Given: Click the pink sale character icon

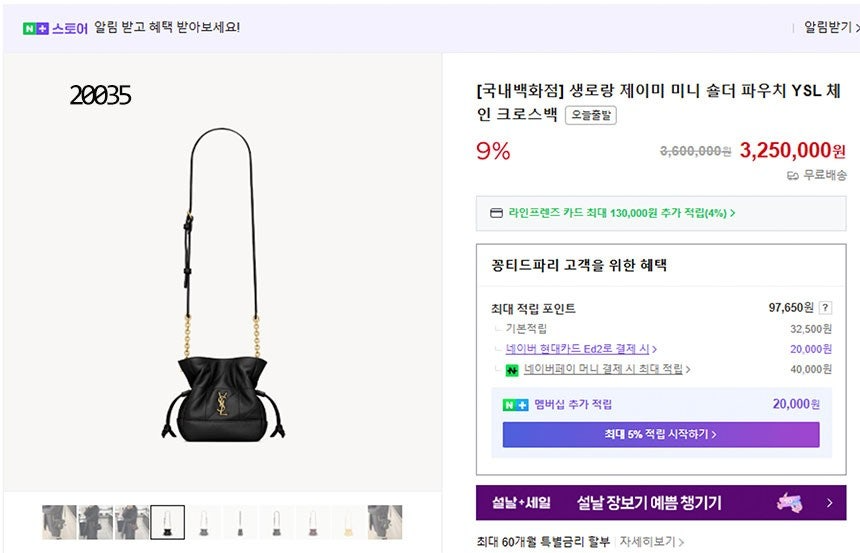Looking at the screenshot, I should tap(790, 502).
